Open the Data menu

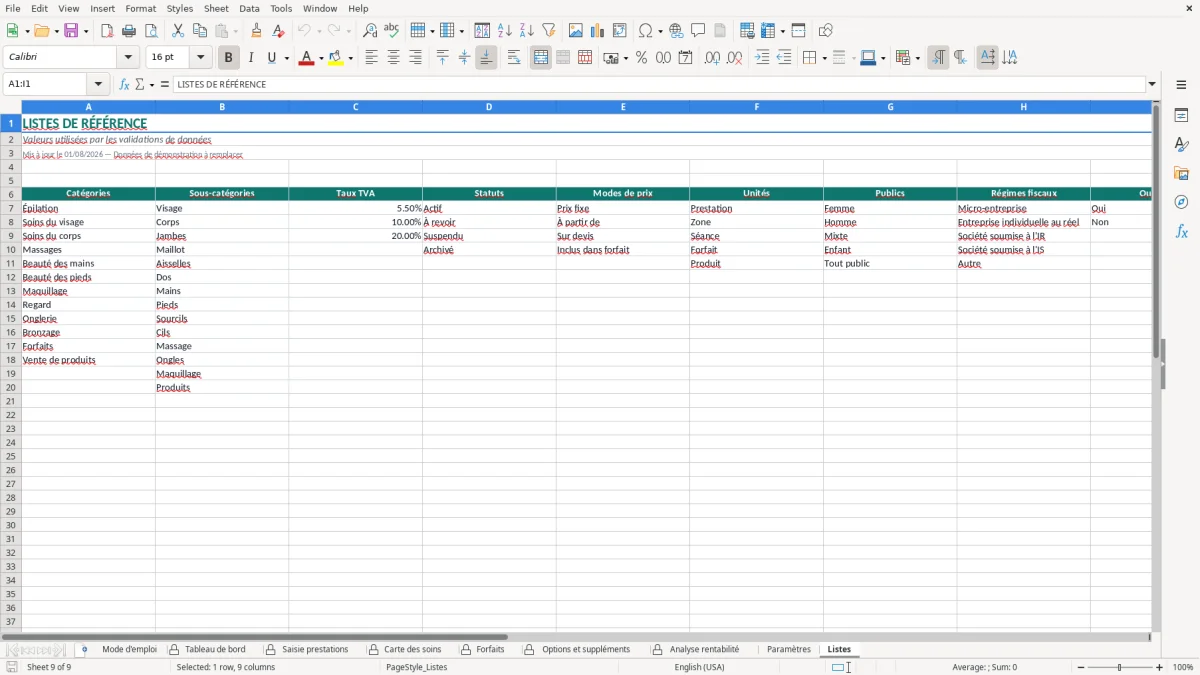pos(249,8)
